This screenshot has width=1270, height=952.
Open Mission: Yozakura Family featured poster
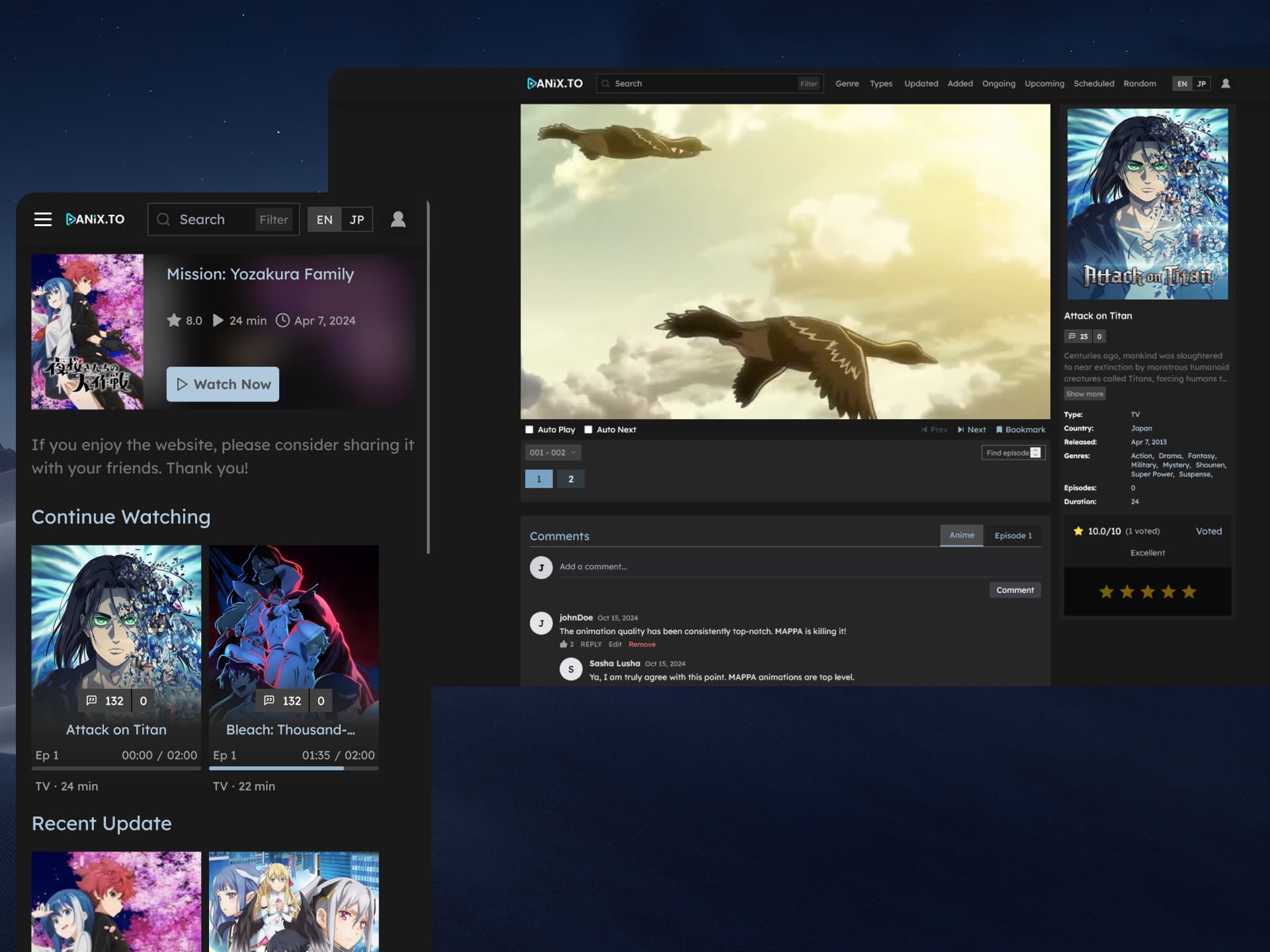(87, 332)
